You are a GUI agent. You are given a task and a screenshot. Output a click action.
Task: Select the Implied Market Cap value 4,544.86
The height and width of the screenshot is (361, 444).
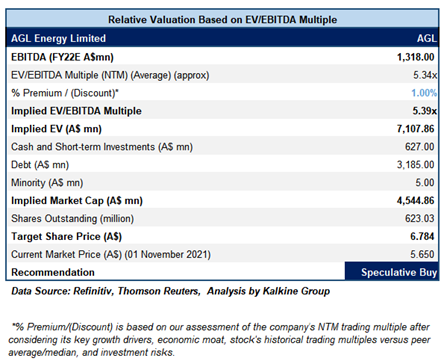point(415,201)
